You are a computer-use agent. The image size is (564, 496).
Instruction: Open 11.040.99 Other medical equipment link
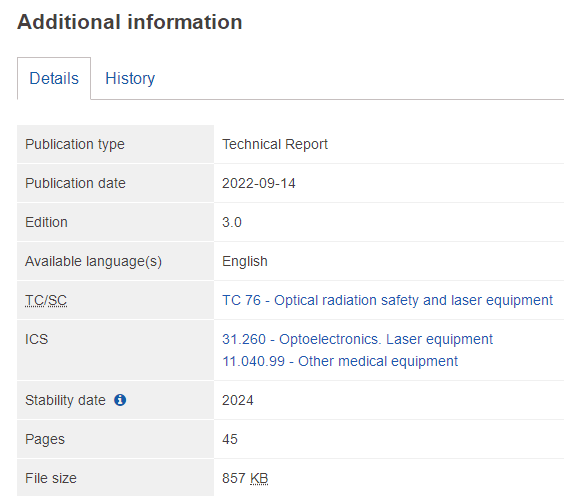[340, 361]
